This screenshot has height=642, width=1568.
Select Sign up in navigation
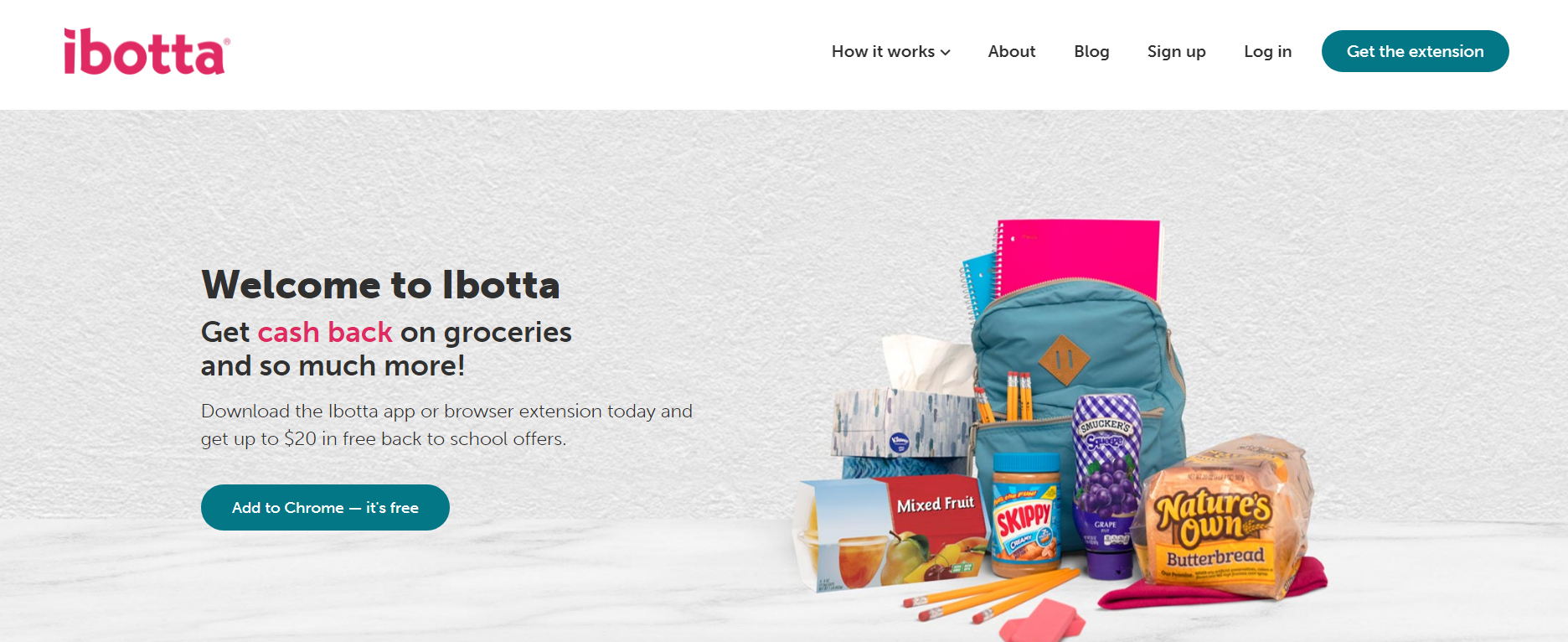click(1176, 51)
